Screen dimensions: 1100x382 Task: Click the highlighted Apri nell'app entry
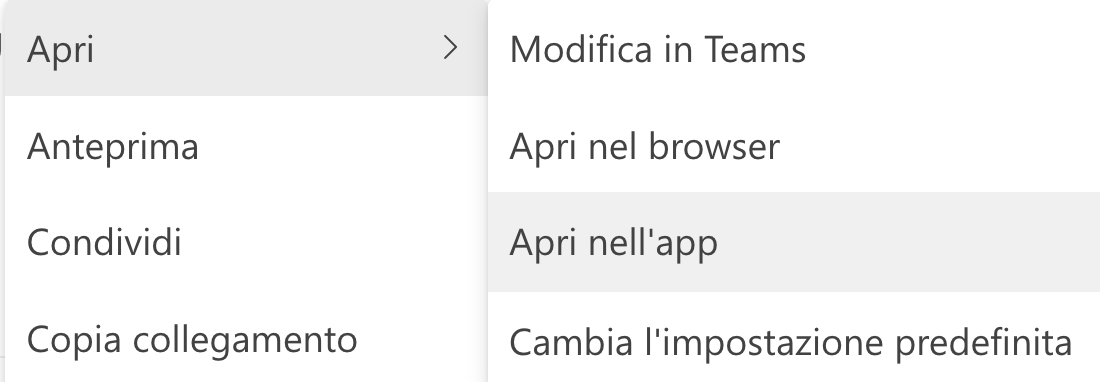click(794, 242)
